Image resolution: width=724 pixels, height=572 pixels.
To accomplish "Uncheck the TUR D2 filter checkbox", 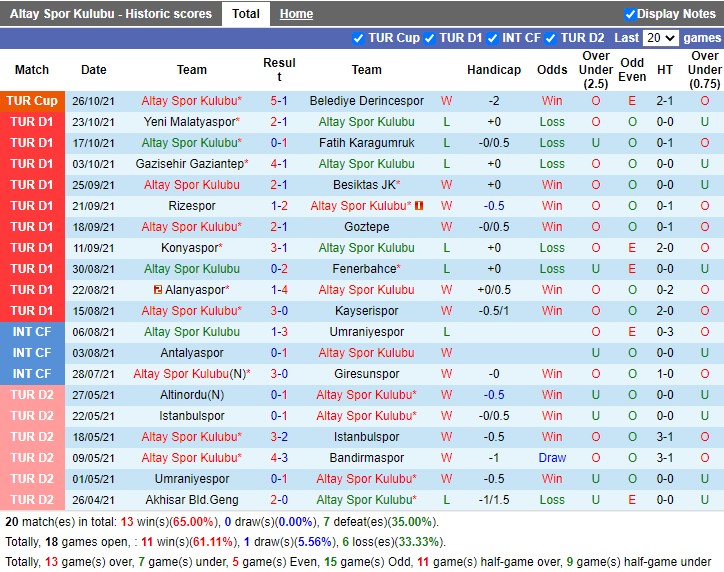I will point(550,38).
